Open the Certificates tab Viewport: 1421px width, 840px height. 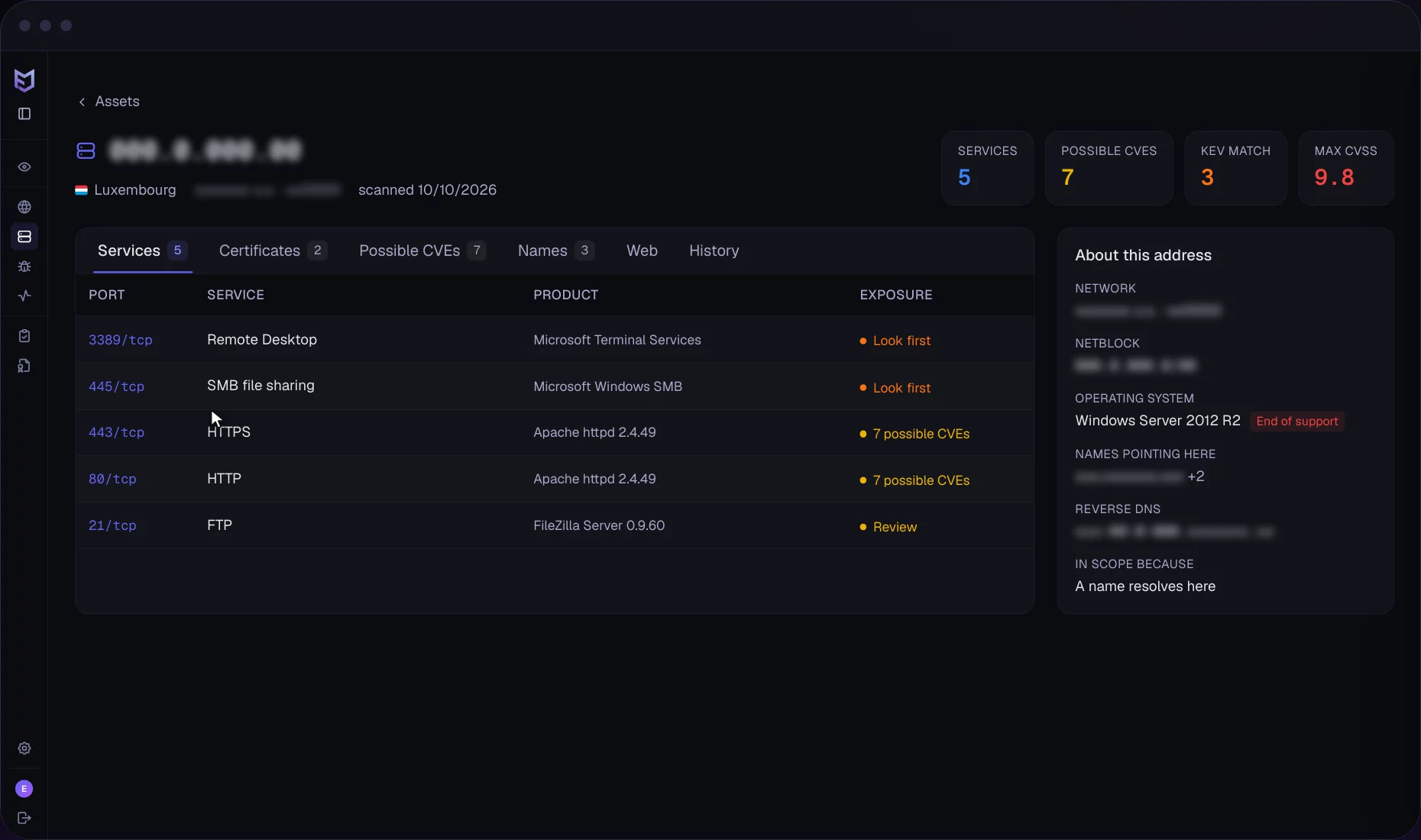coord(273,250)
